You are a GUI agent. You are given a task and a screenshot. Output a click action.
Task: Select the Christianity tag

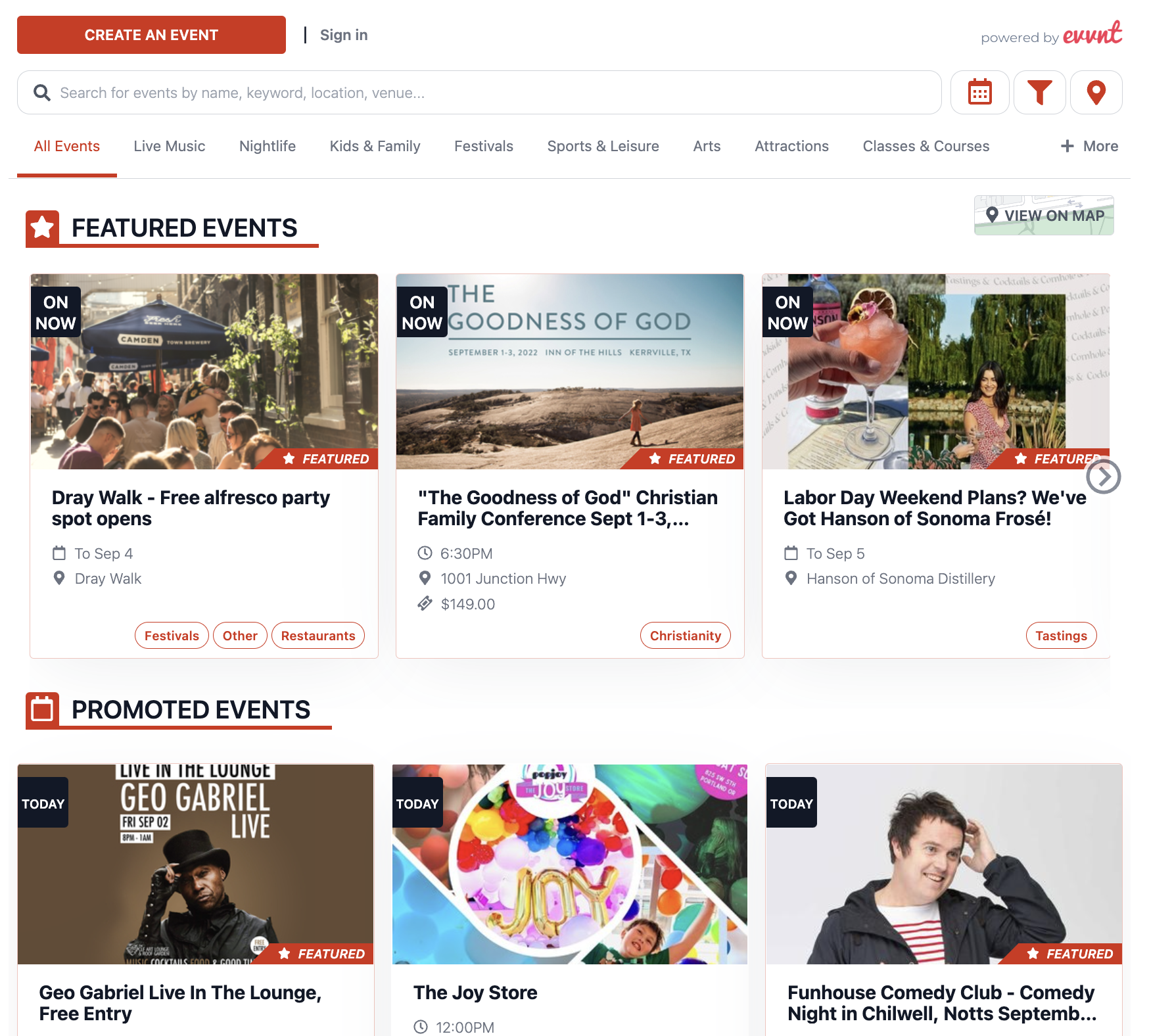click(x=685, y=636)
